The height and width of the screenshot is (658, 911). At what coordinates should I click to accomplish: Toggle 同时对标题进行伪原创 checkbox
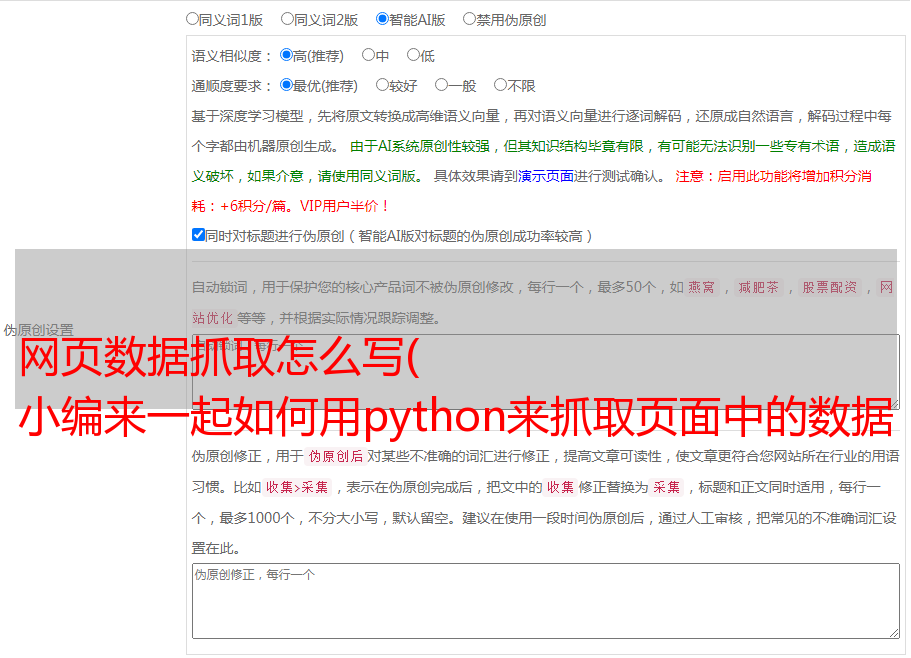tap(198, 235)
